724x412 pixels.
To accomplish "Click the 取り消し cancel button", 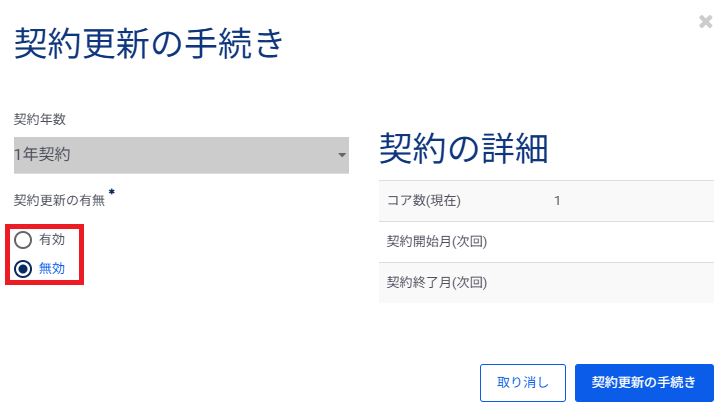I will click(523, 382).
